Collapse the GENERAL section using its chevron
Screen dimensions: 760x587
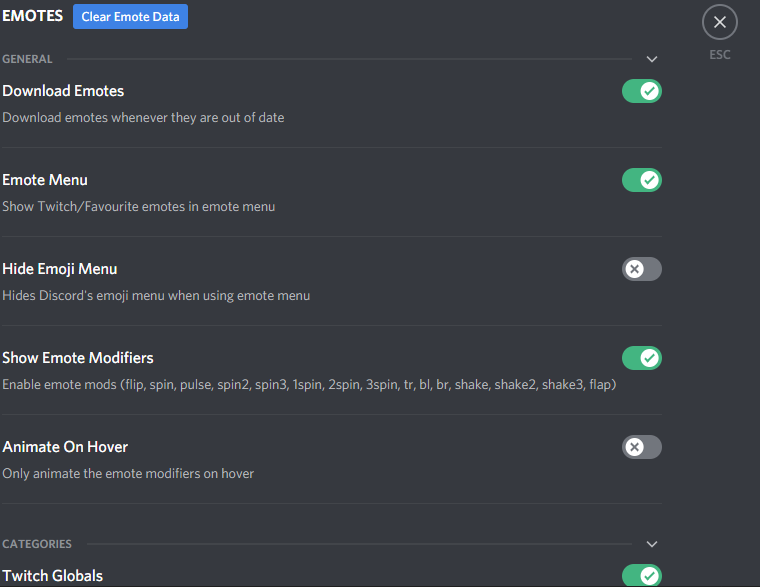(652, 59)
